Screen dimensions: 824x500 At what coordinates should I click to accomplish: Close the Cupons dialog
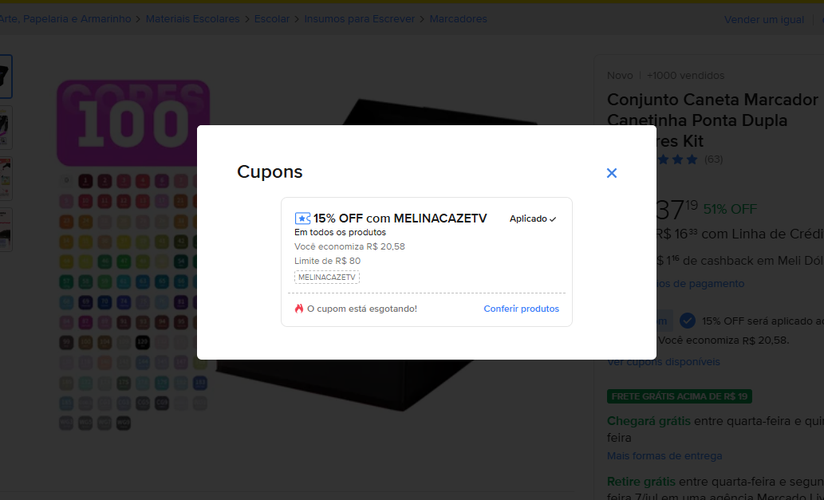(612, 173)
